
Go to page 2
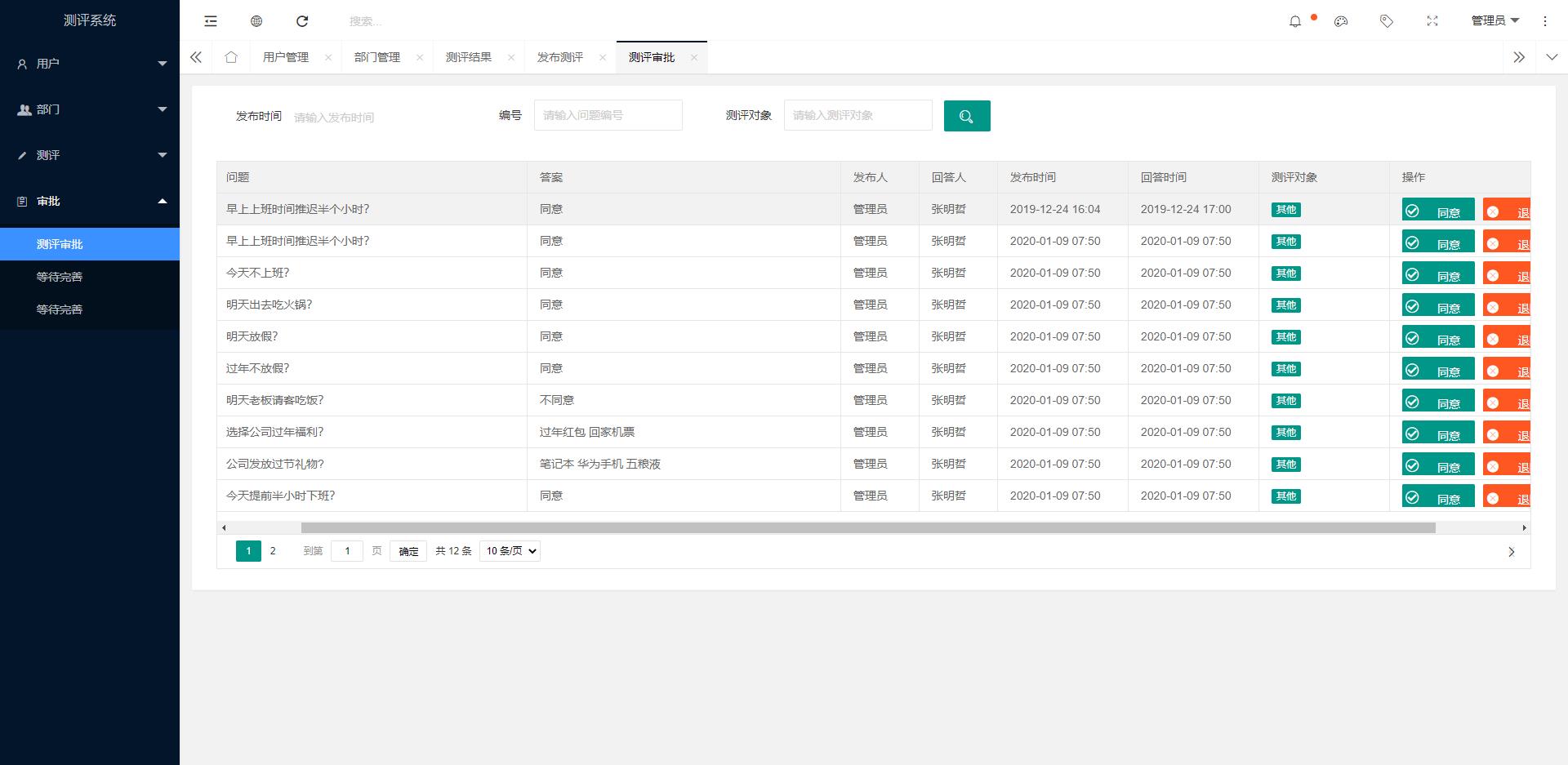coord(273,551)
